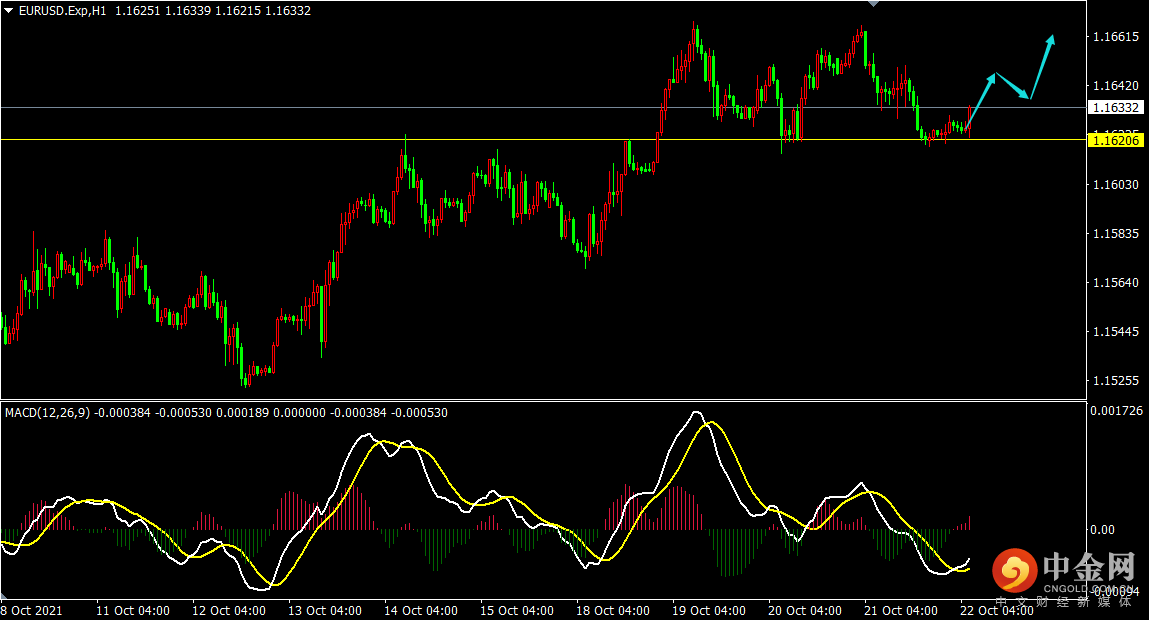Click the yellow level price tag 1.16206
Viewport: 1149px width, 620px height.
tap(1116, 140)
